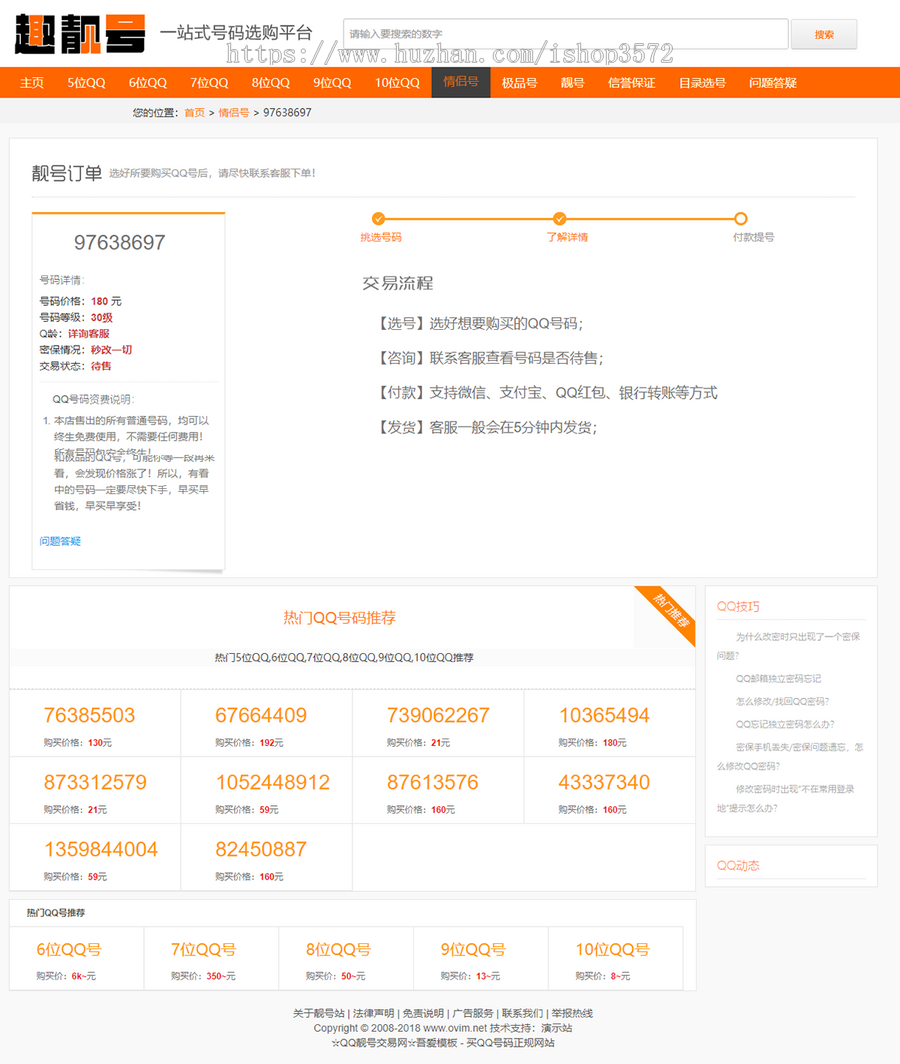Click the 挑选号码 checkmark step icon
Viewport: 900px width, 1064px height.
coord(379,219)
